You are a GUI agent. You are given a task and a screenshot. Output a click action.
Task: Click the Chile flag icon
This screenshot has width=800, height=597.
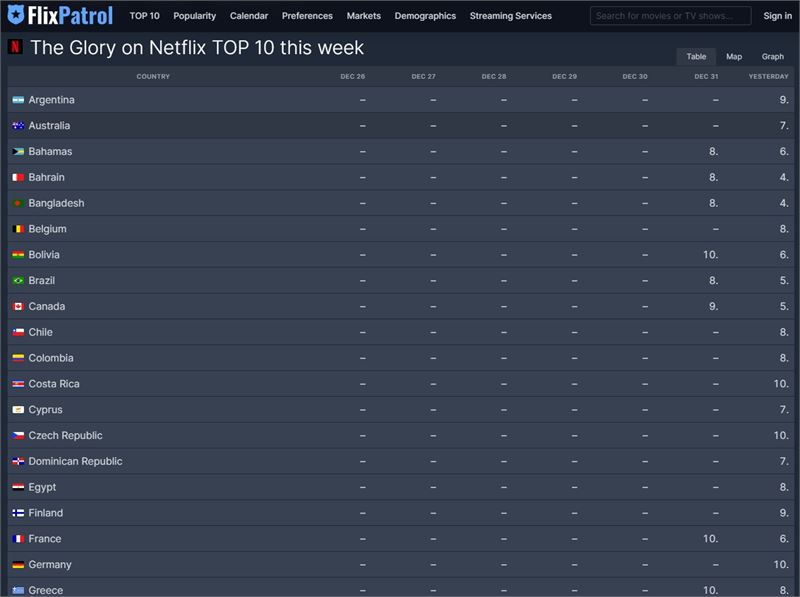pyautogui.click(x=18, y=332)
